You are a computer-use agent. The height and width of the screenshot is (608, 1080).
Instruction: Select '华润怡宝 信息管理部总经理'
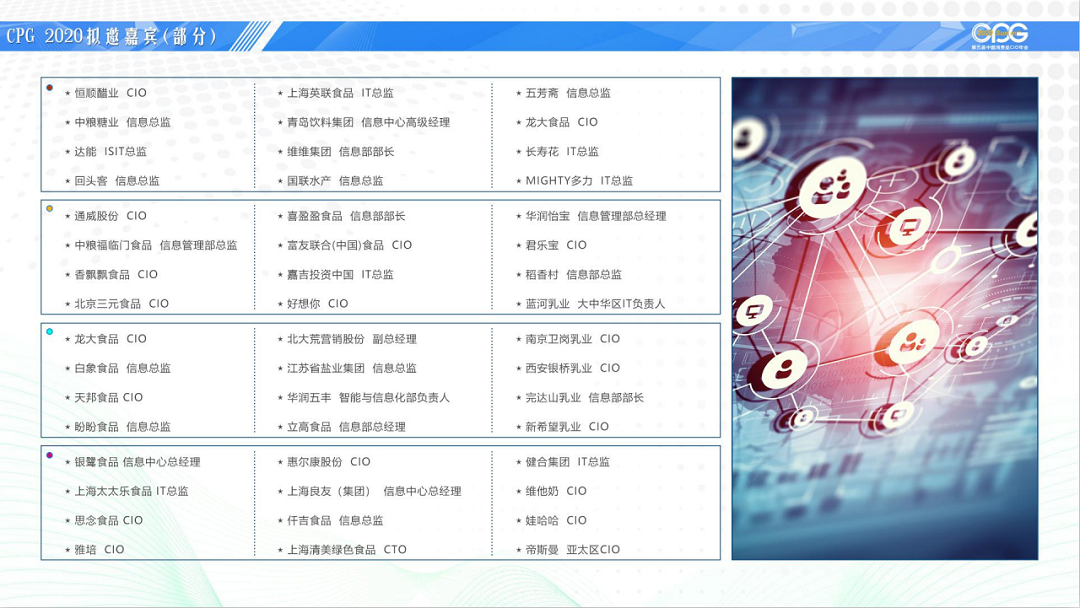coord(596,216)
